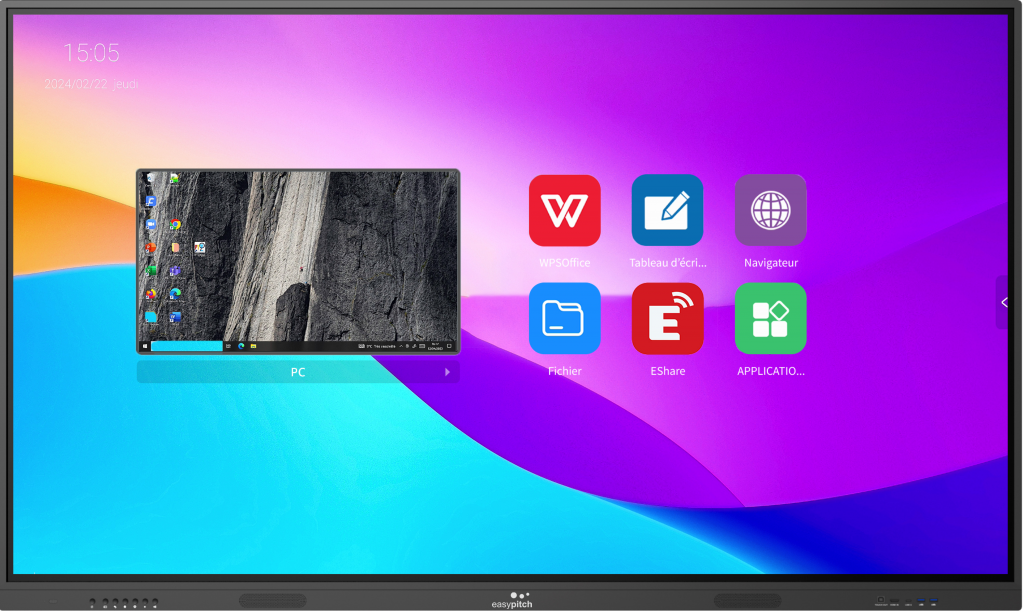Open Zoom shortcut on the PC desktop
This screenshot has width=1024, height=611.
click(151, 225)
